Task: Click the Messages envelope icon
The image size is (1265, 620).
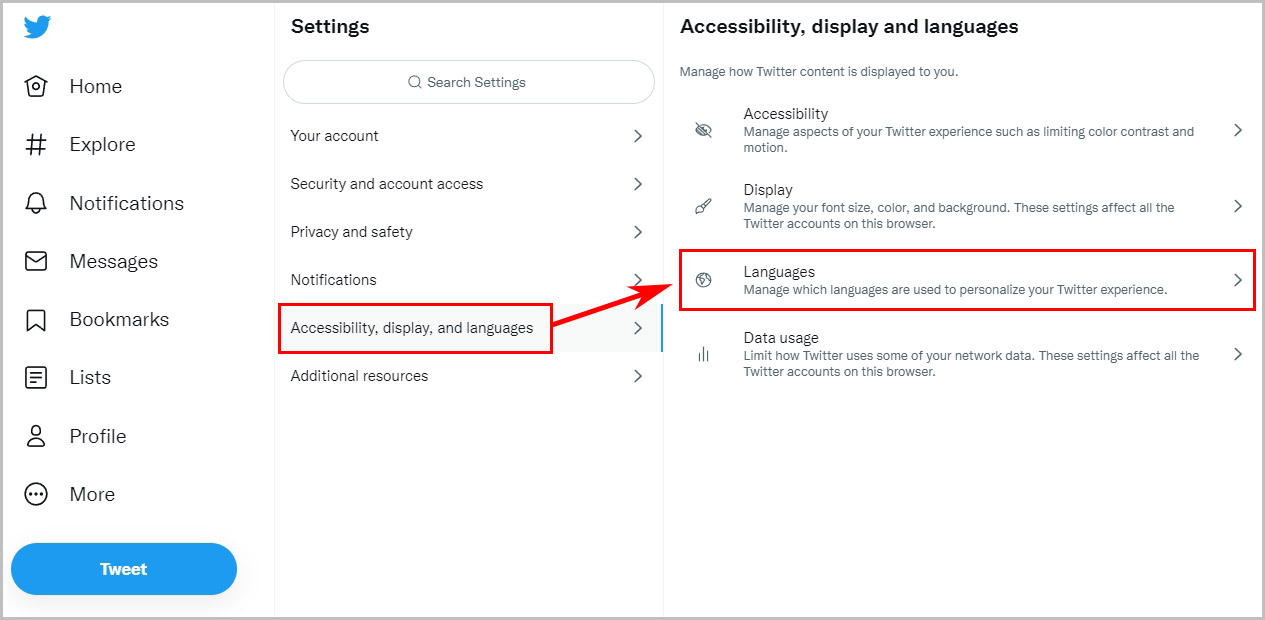Action: coord(36,261)
